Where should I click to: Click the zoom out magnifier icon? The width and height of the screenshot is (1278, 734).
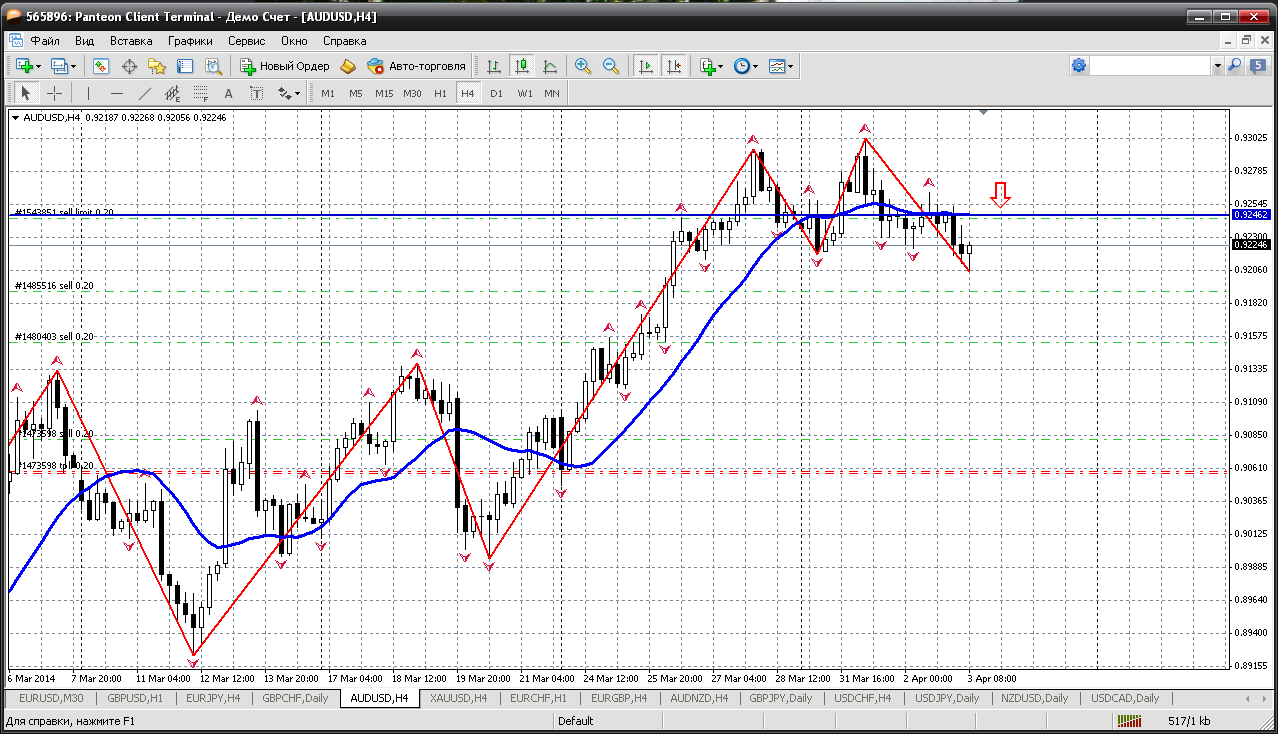(610, 66)
